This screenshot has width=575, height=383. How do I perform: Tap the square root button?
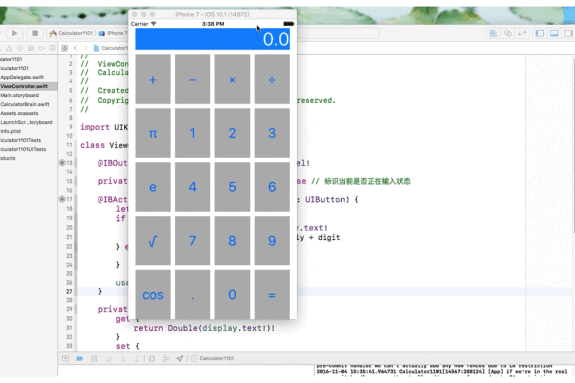[153, 241]
